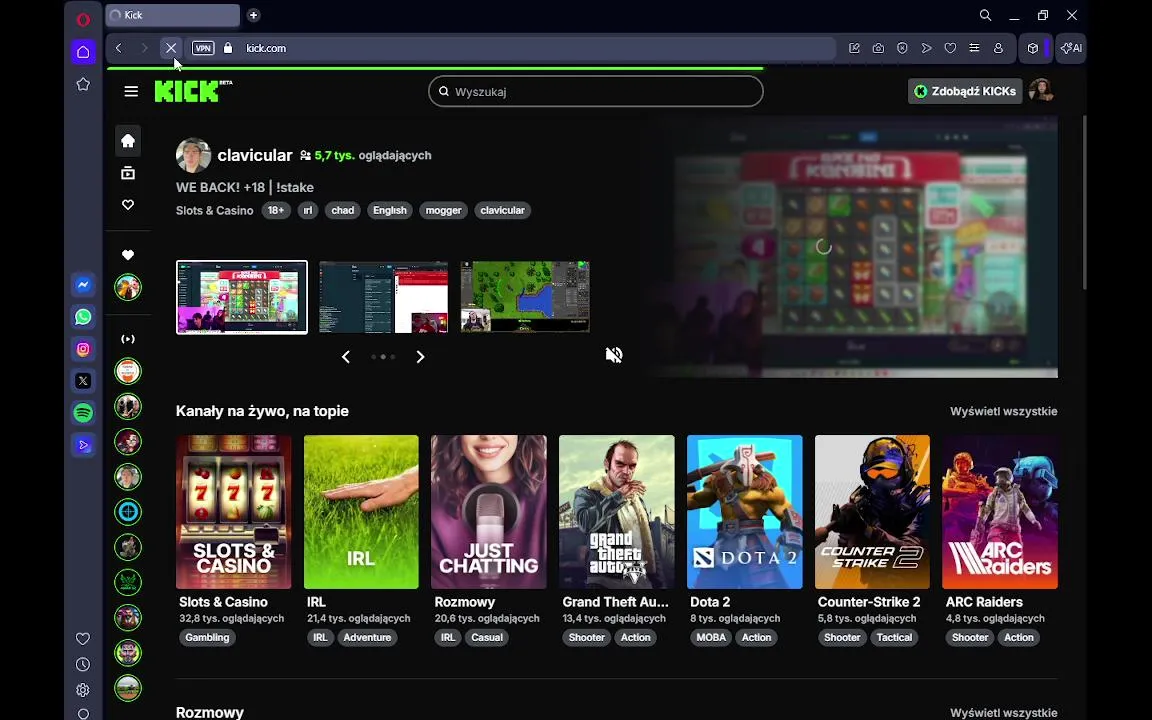Click the mogger tag
Viewport: 1152px width, 720px height.
pyautogui.click(x=443, y=210)
